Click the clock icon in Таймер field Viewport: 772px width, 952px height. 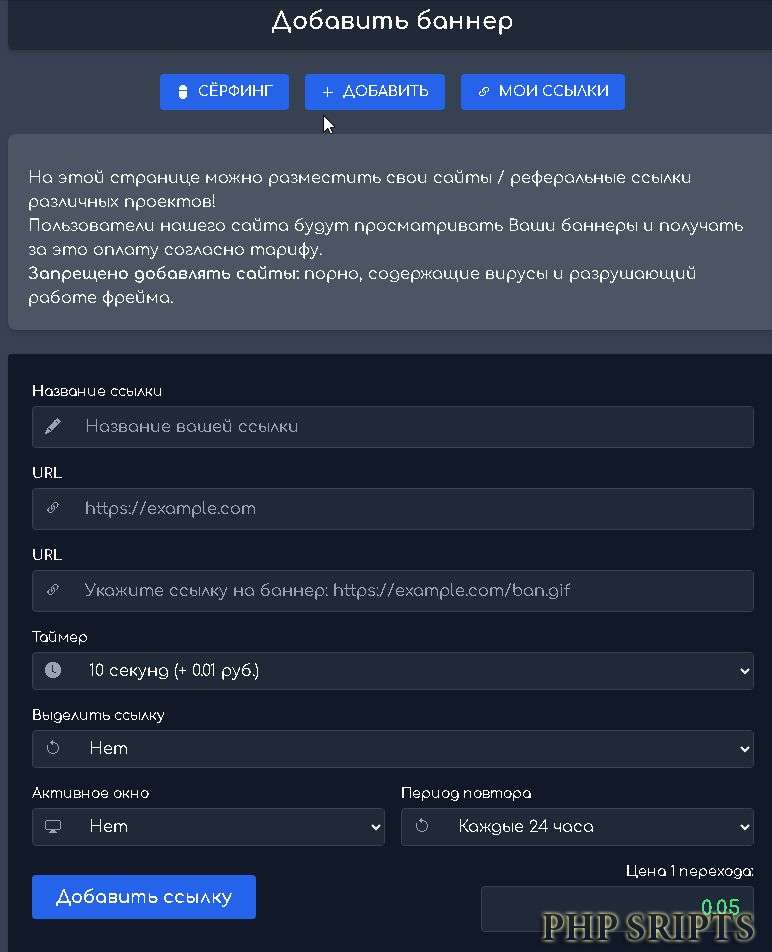[x=53, y=670]
